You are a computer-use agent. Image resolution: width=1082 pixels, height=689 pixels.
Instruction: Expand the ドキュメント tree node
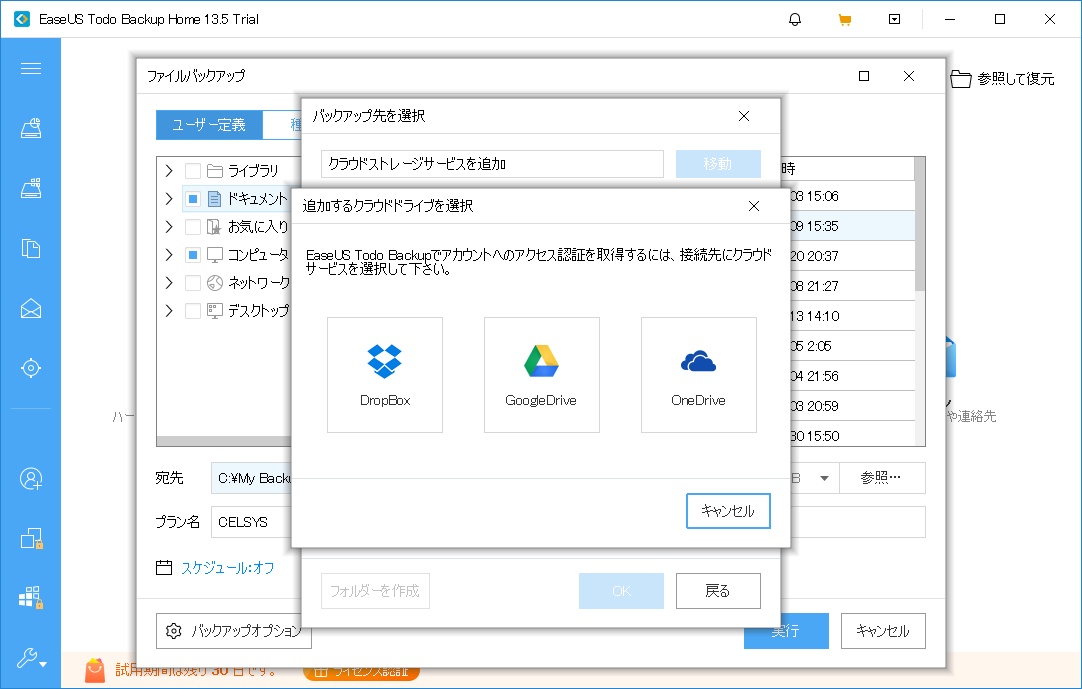169,199
